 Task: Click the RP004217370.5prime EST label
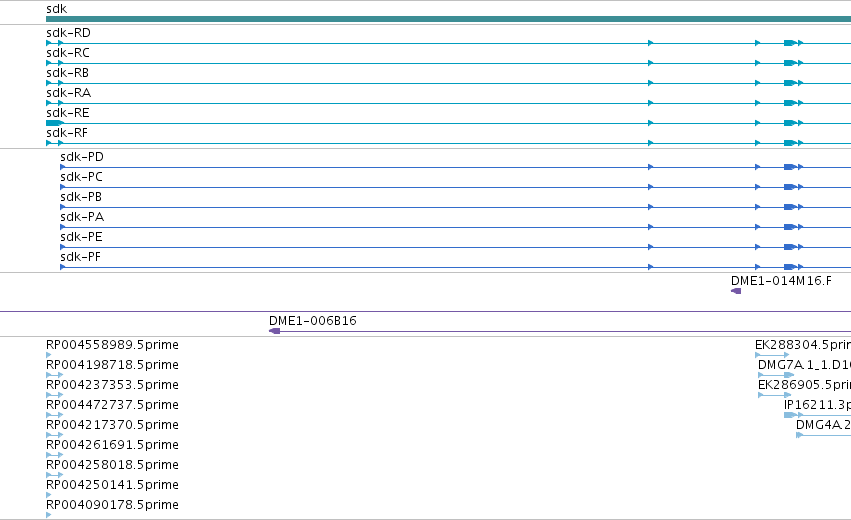pos(112,425)
